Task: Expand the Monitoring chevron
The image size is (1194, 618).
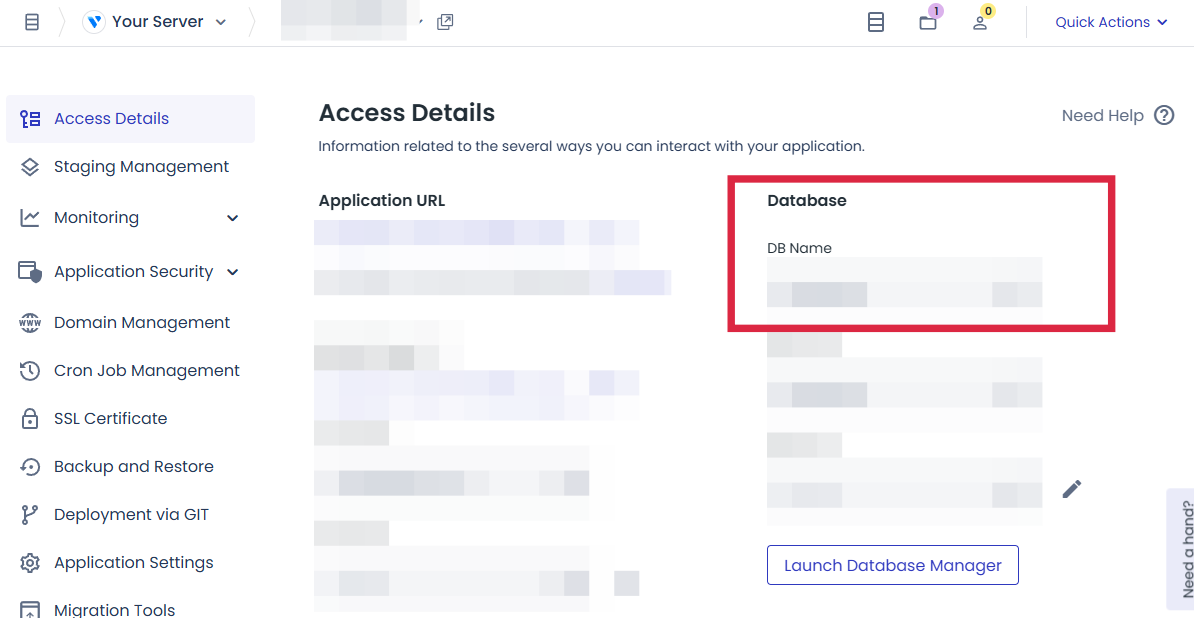Action: pyautogui.click(x=233, y=218)
